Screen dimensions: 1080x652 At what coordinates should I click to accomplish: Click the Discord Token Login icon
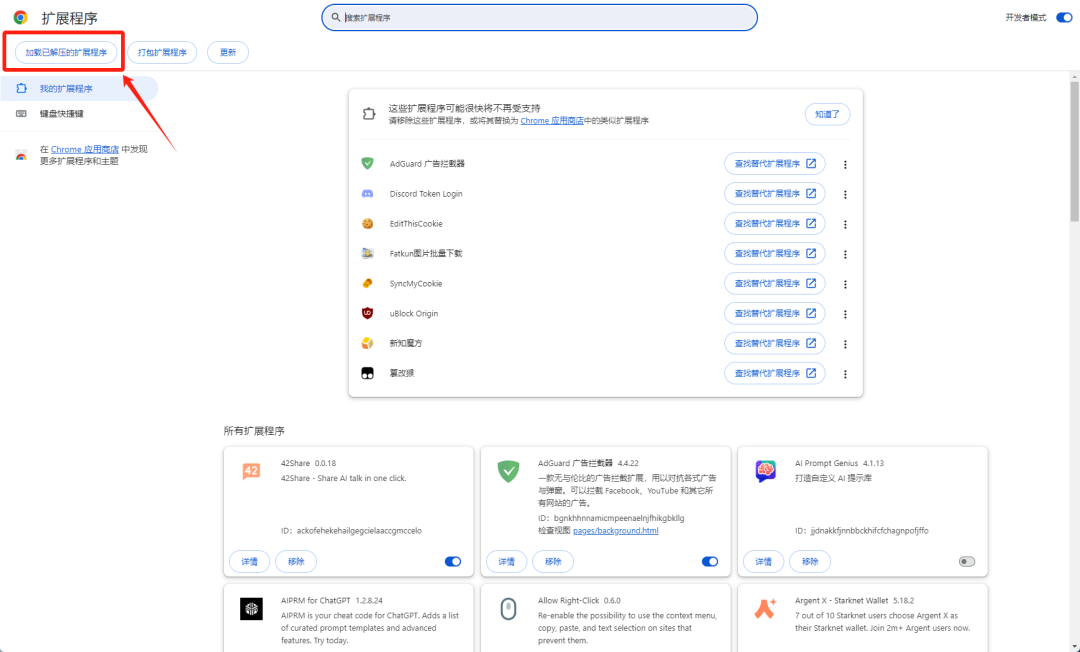(x=368, y=193)
